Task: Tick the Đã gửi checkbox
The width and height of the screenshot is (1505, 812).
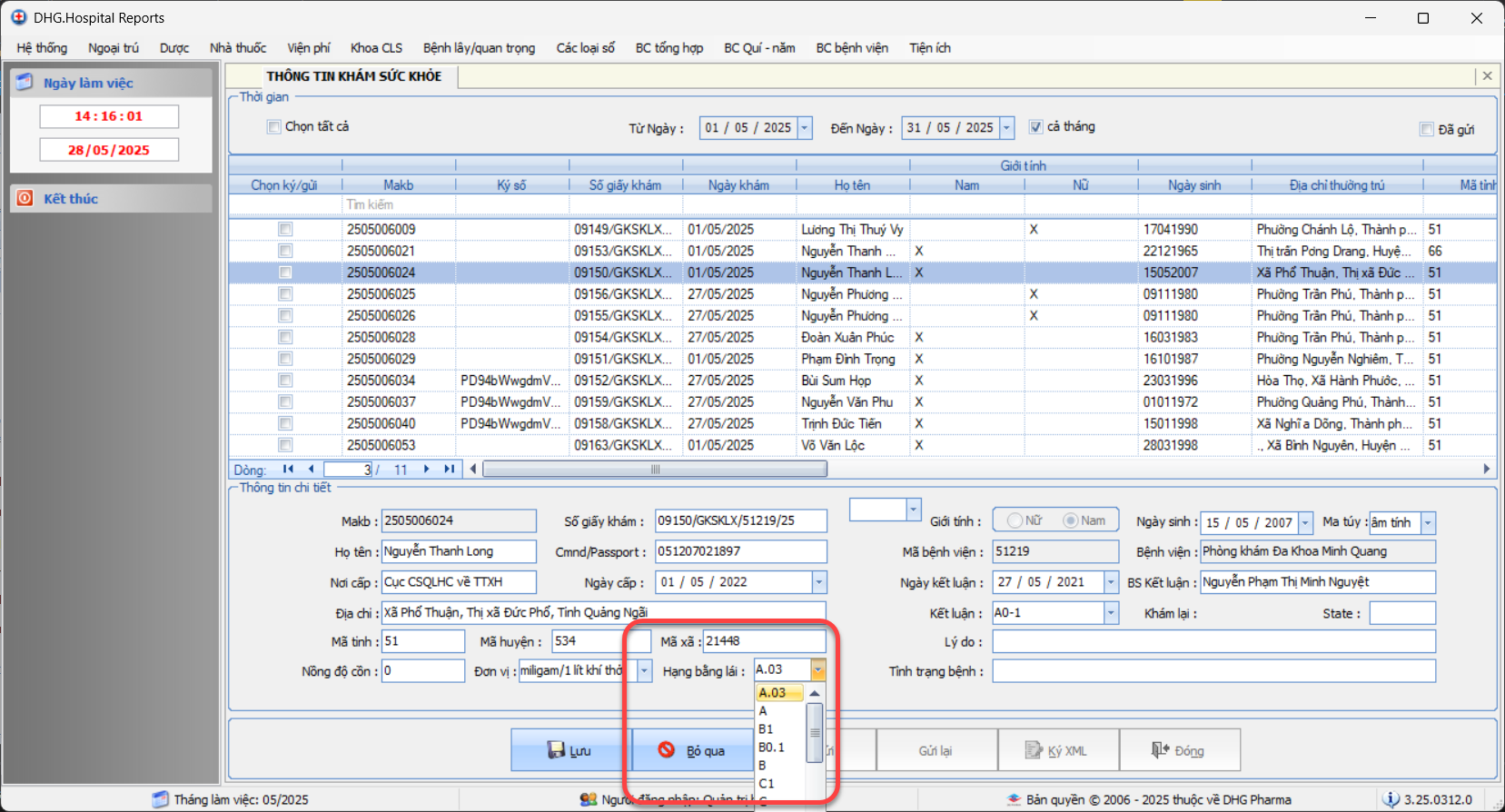Action: tap(1427, 130)
